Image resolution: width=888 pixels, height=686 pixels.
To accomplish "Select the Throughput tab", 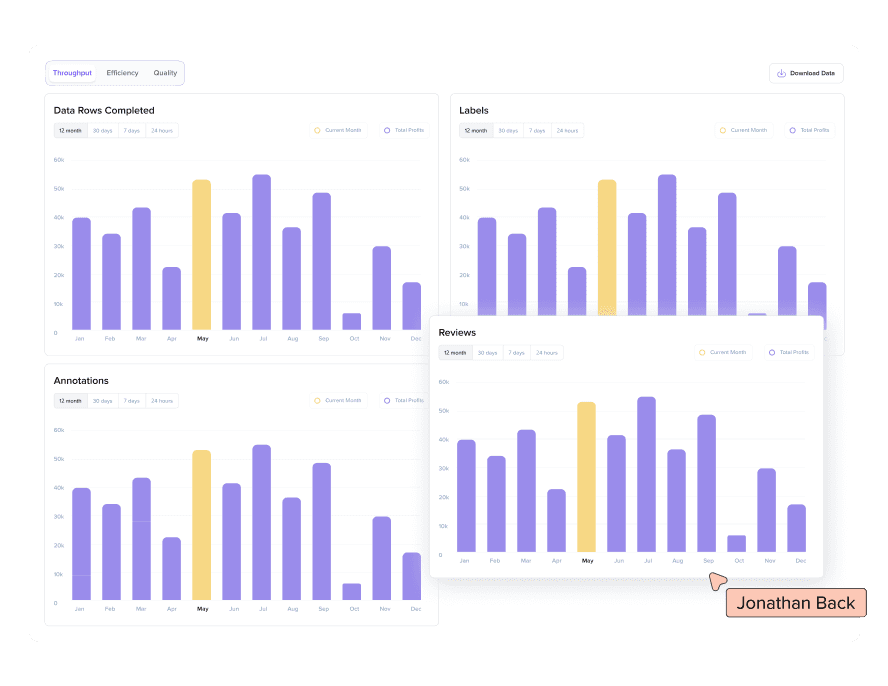I will pos(72,73).
